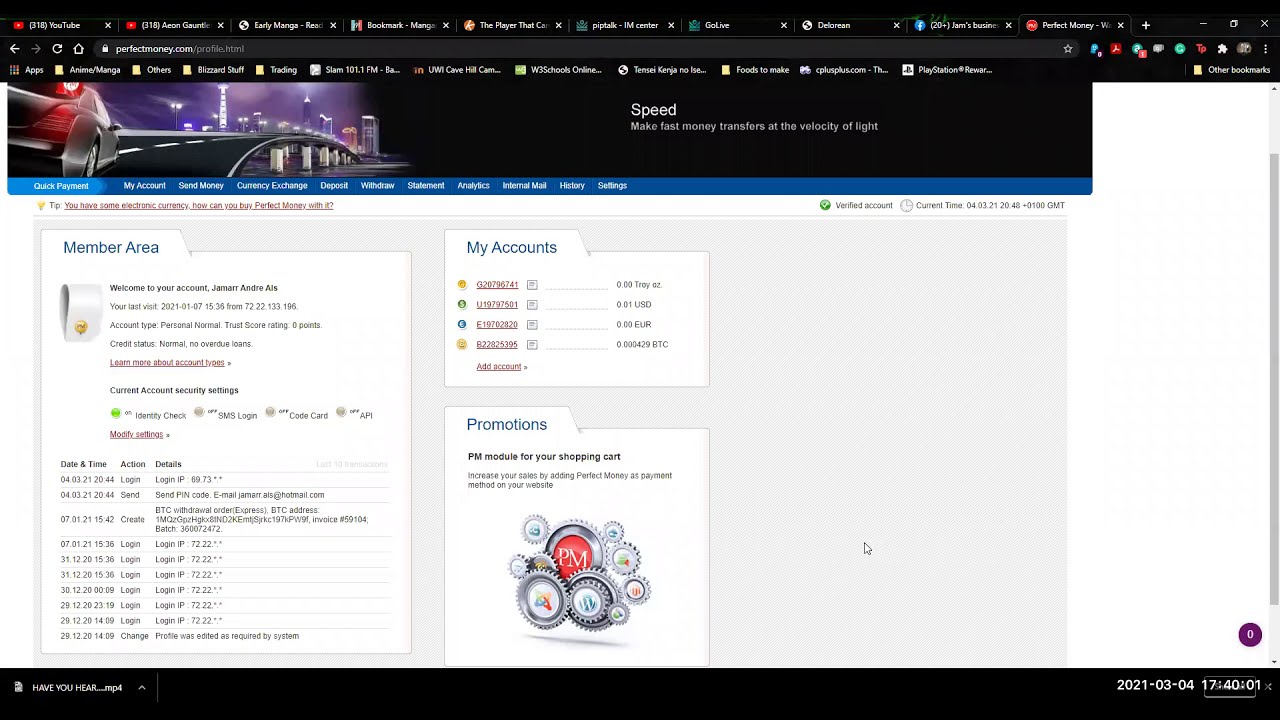Bookmark this page with the star icon
Screen dimensions: 1280x720
[x=1068, y=48]
